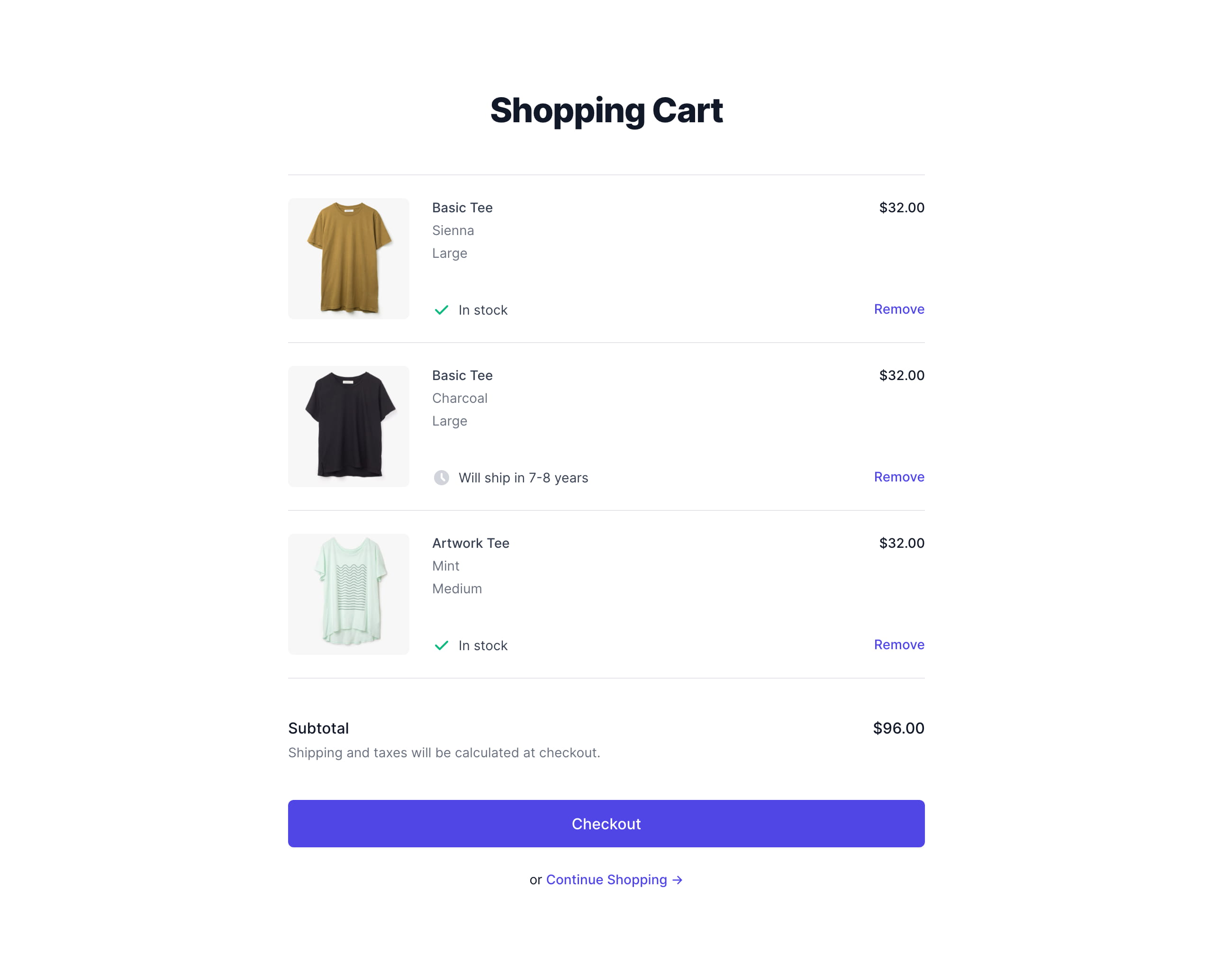Image resolution: width=1213 pixels, height=980 pixels.
Task: Open the Basic Tee title for Charcoal item
Action: coord(462,375)
